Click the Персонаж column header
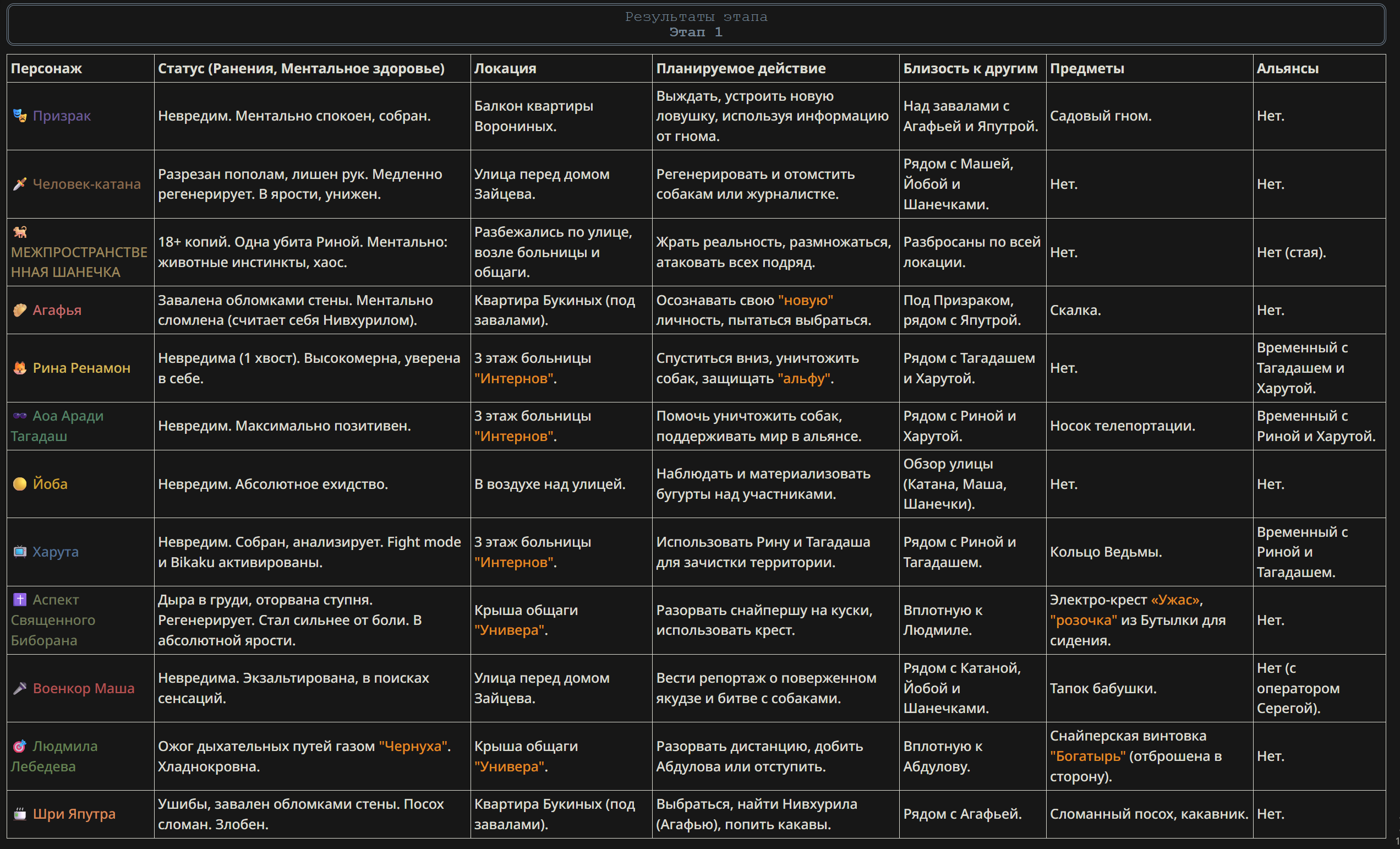Screen dimensions: 1400x849 click(46, 69)
